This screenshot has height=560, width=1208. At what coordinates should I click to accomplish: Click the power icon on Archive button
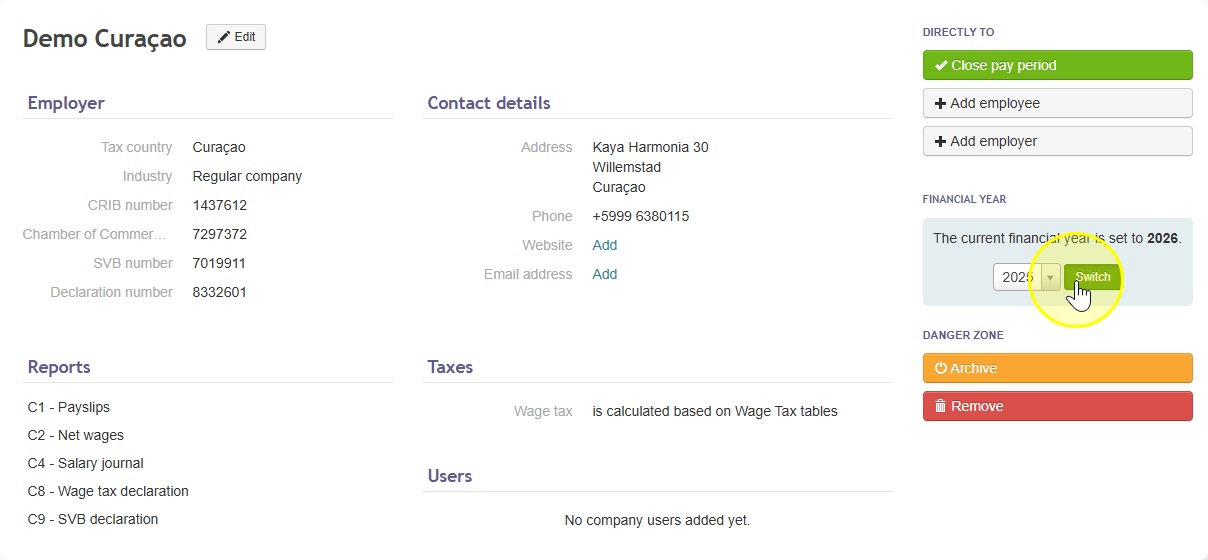tap(941, 368)
